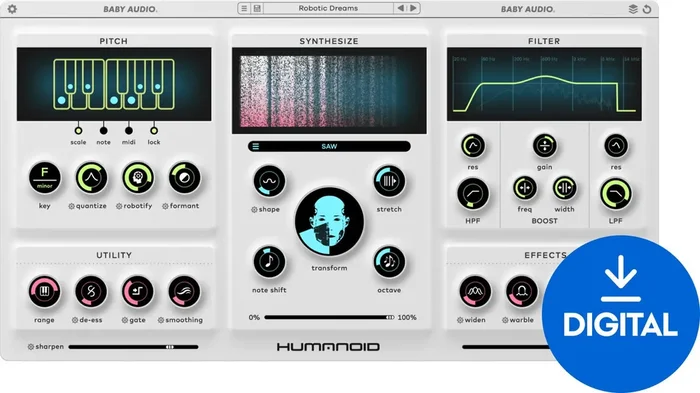Click the sharpen slider handle

point(170,347)
